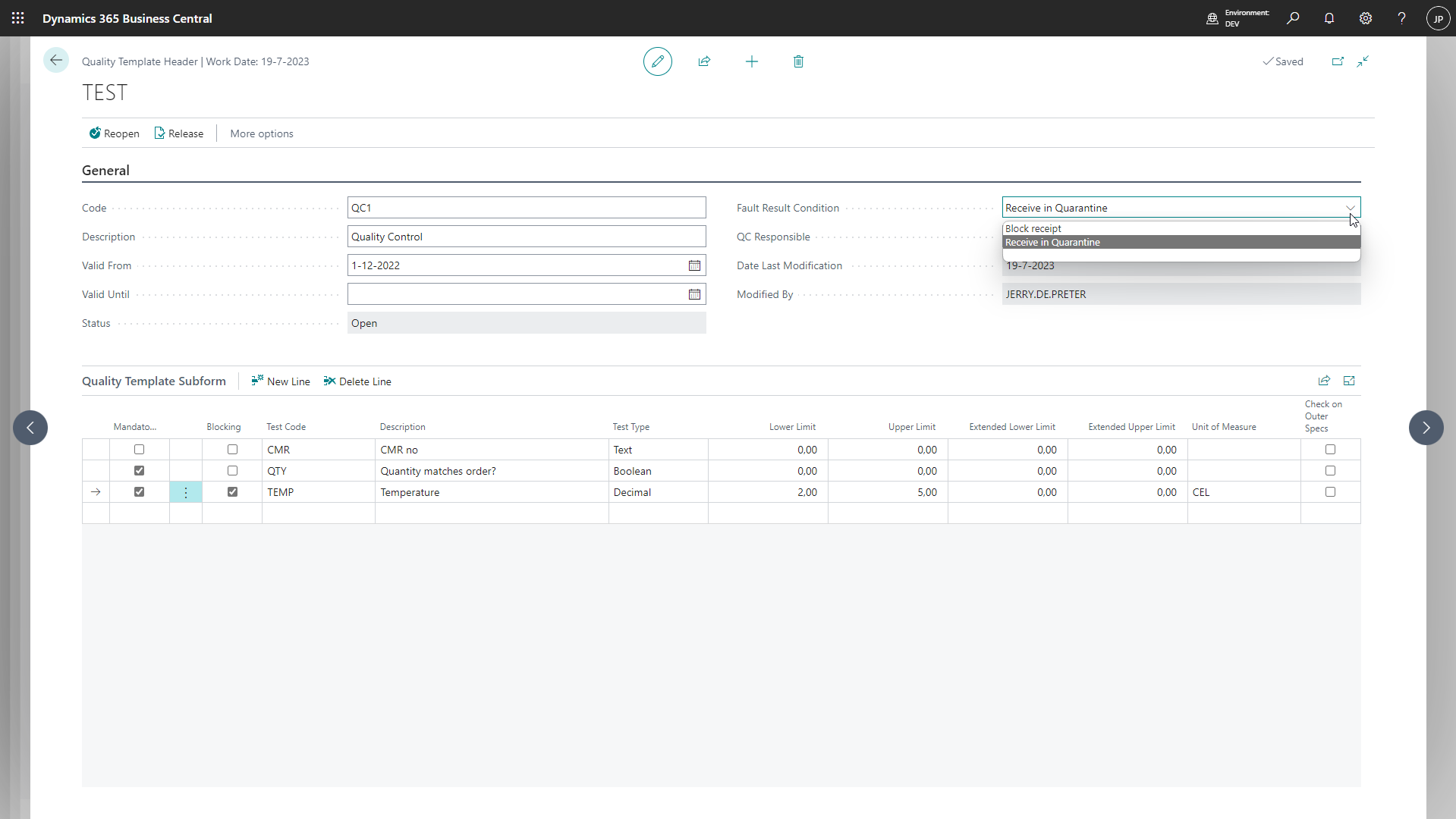This screenshot has height=819, width=1456.
Task: Click New Line in subform
Action: pos(281,381)
